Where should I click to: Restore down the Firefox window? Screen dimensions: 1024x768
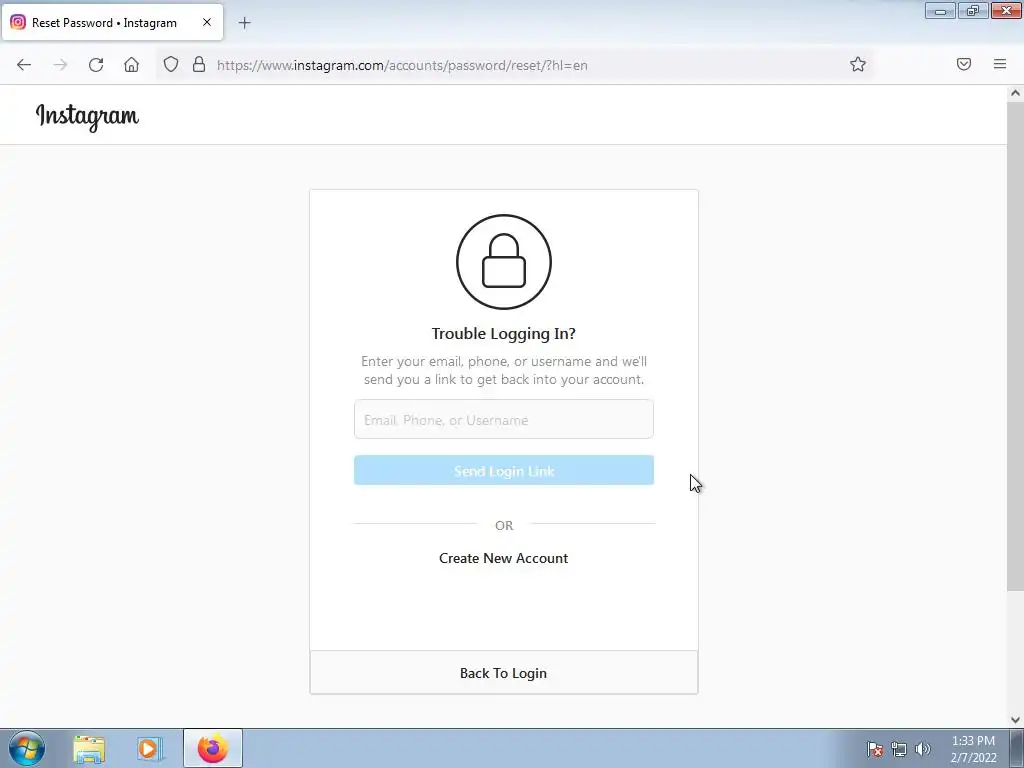pos(973,10)
